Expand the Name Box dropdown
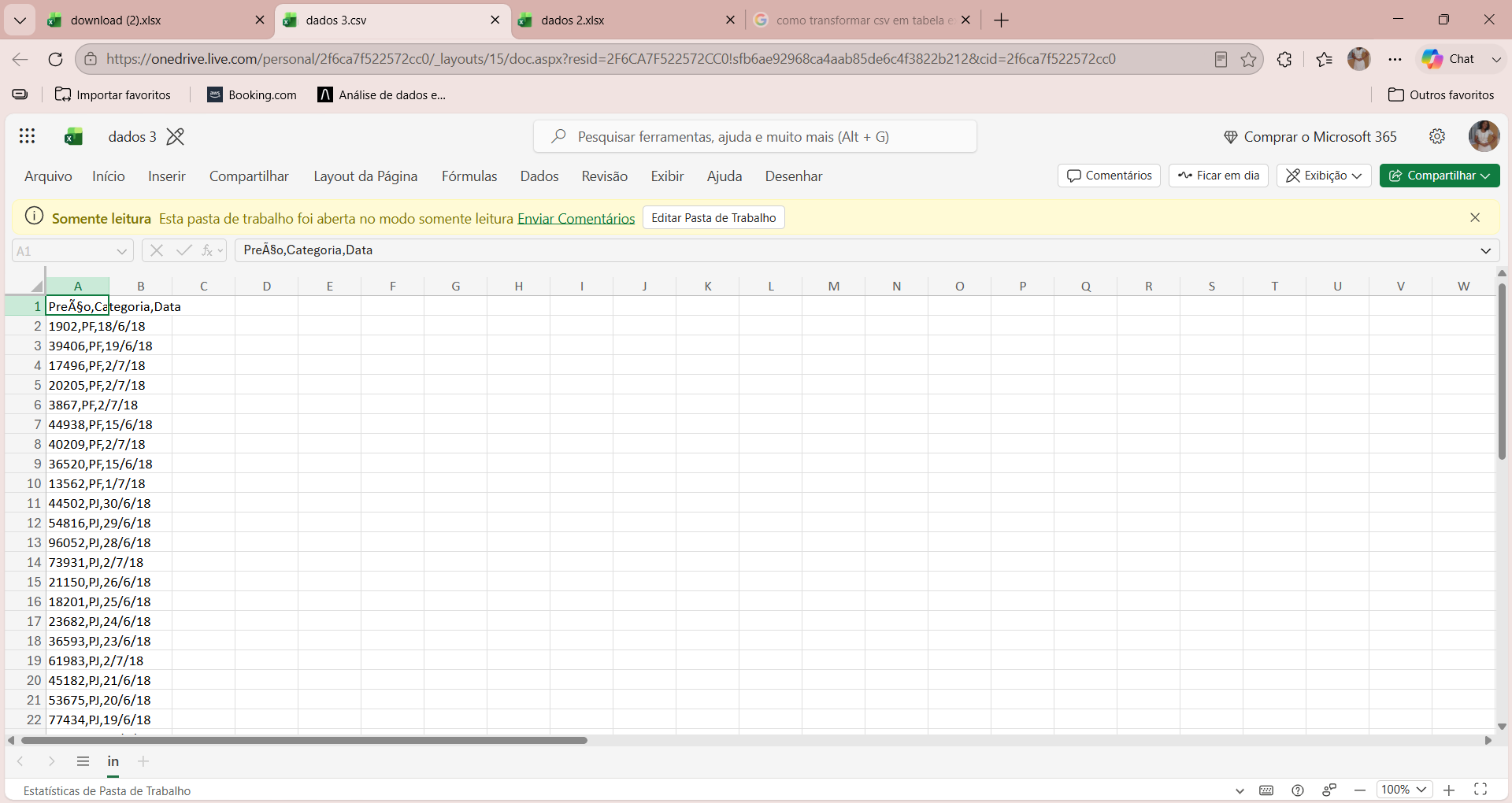Screen dimensions: 1512x803 click(x=122, y=251)
